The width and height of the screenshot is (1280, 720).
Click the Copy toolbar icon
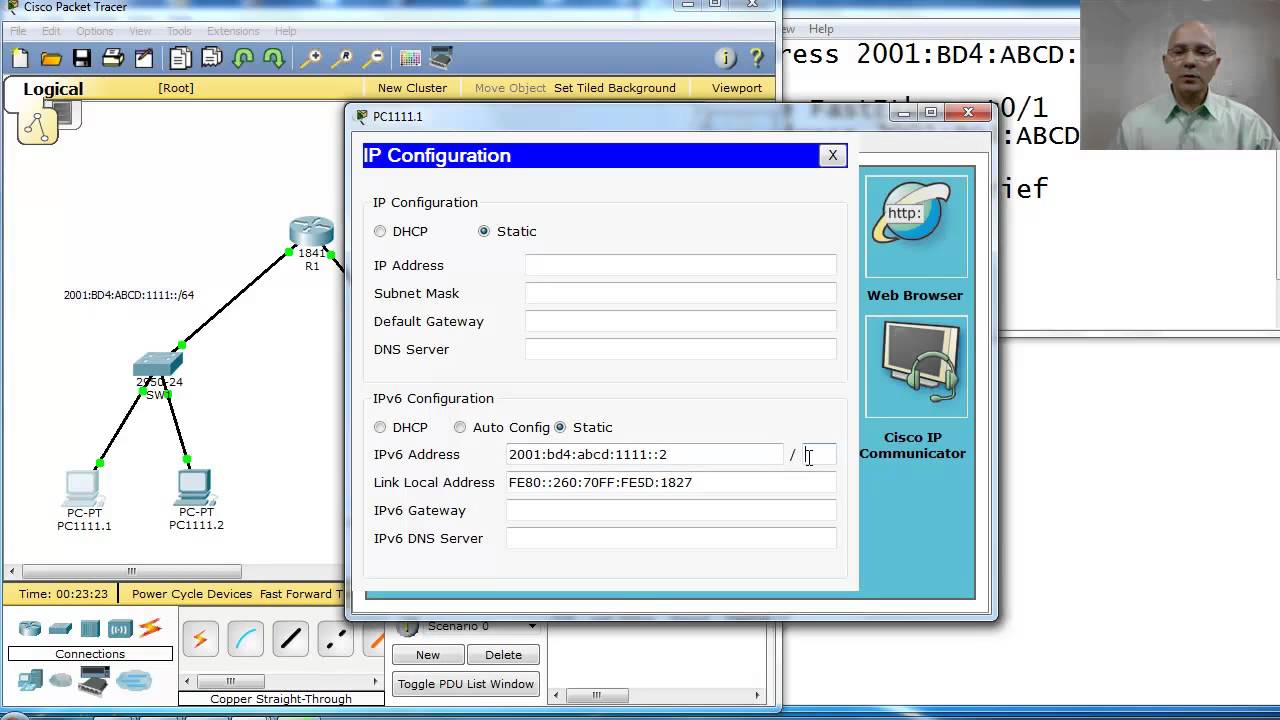coord(180,59)
